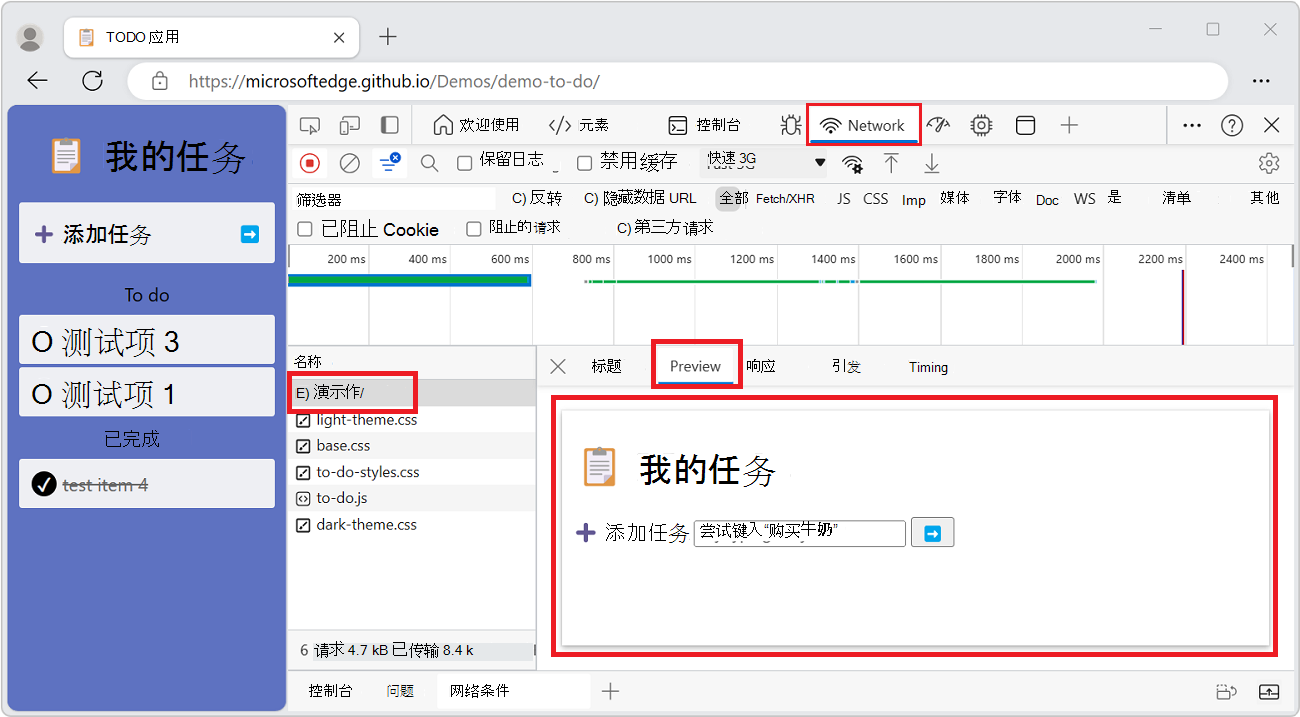Viewport: 1300px width, 717px height.
Task: Enable the 保留日志 checkbox
Action: (465, 162)
